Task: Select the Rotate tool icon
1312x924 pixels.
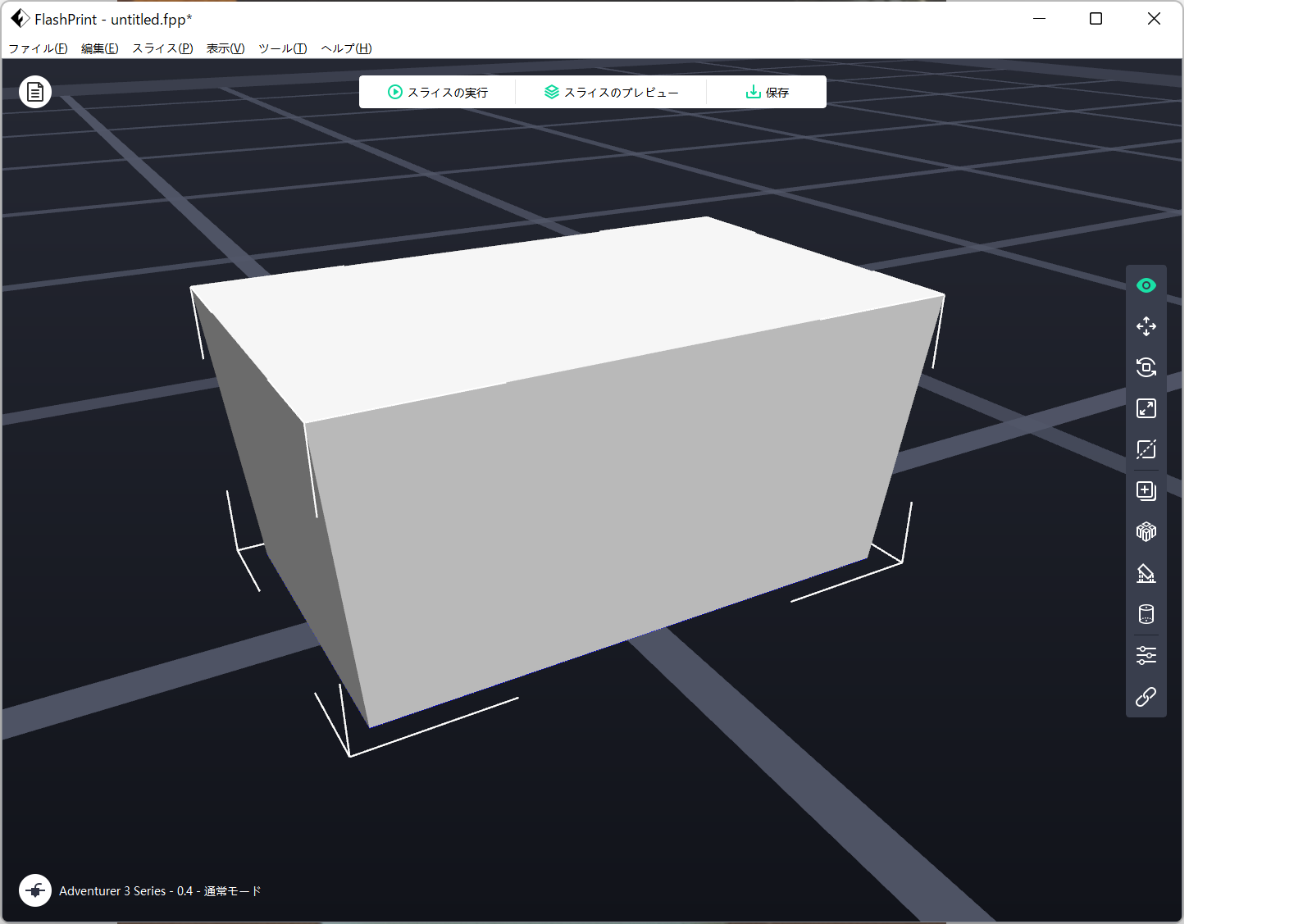Action: pyautogui.click(x=1146, y=367)
